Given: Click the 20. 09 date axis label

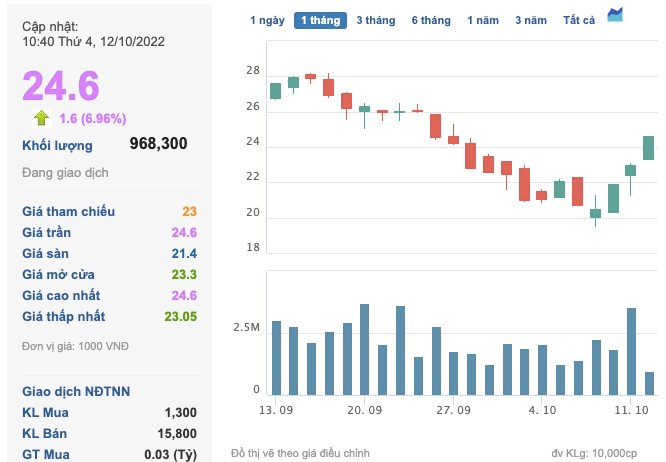Looking at the screenshot, I should point(364,410).
